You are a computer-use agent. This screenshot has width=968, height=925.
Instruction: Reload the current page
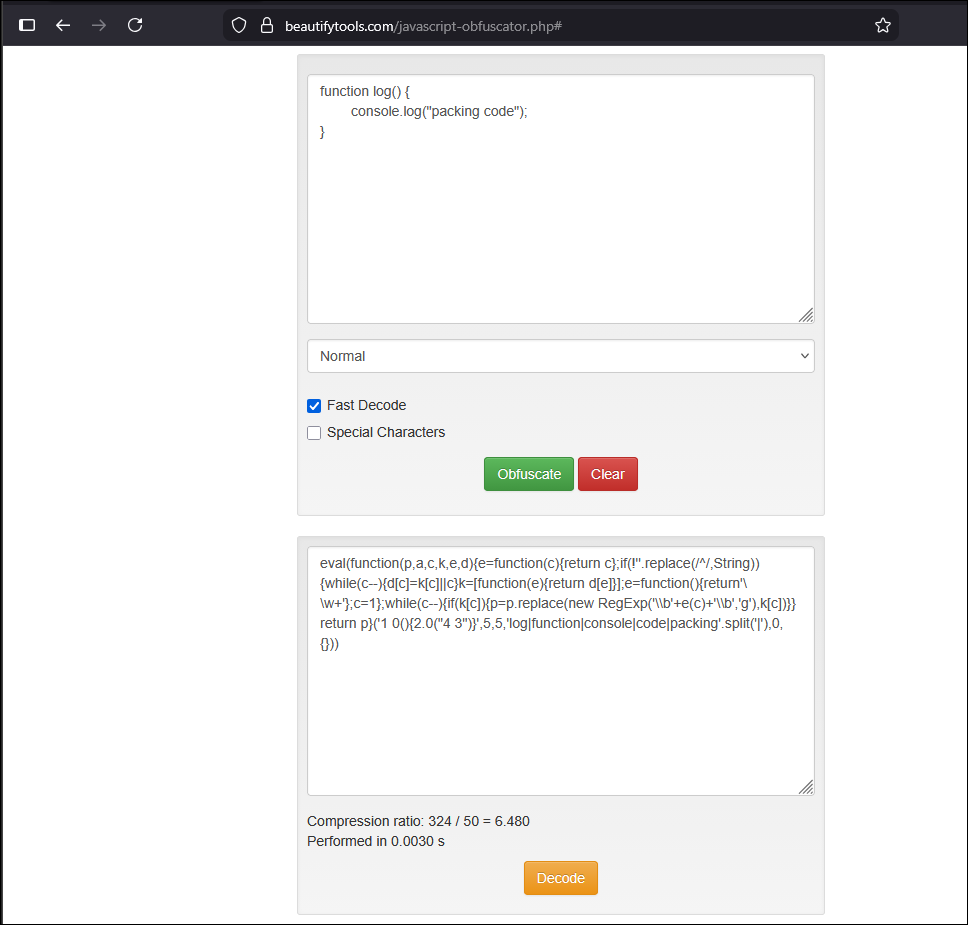(135, 25)
